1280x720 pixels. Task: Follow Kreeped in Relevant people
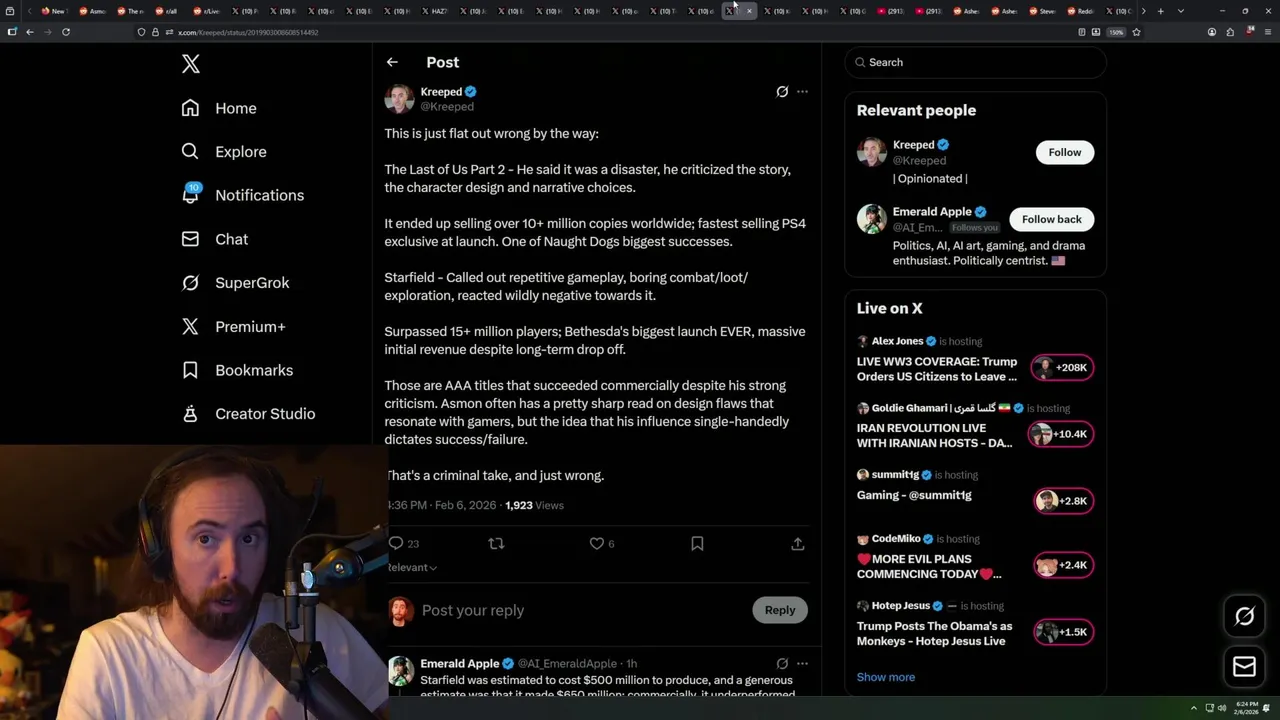[1065, 152]
